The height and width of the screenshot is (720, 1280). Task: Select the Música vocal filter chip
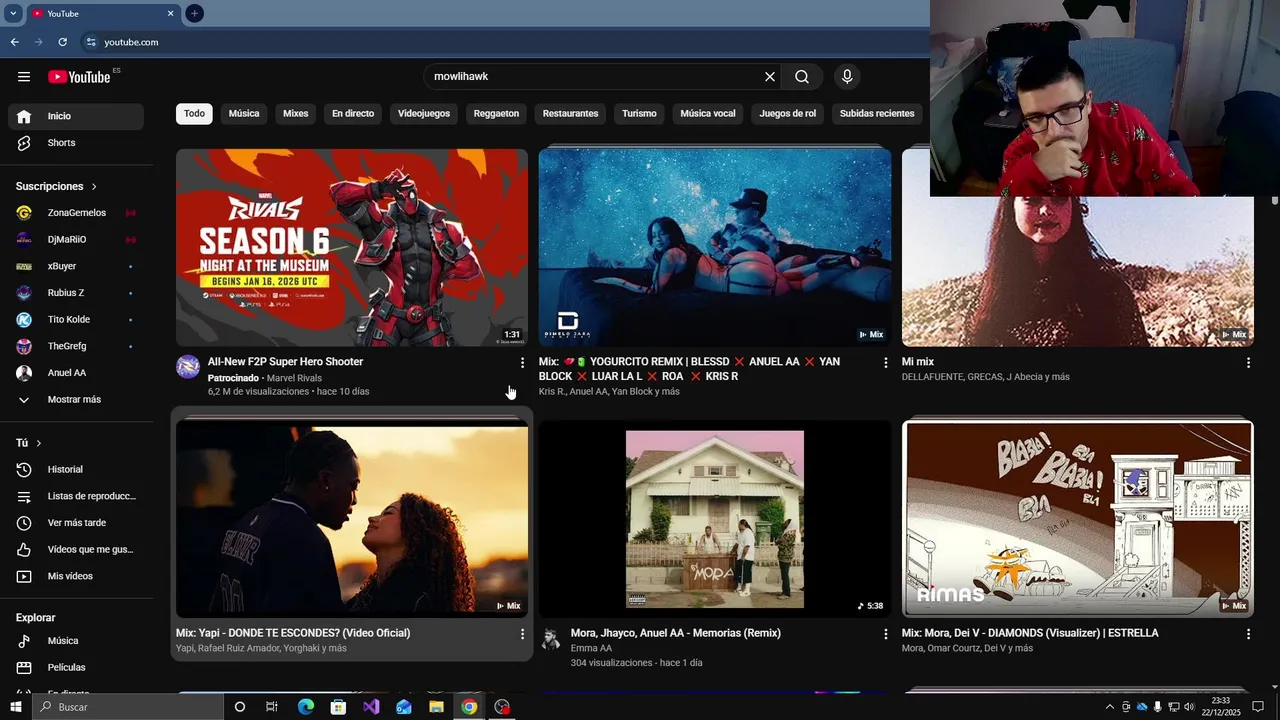point(708,113)
